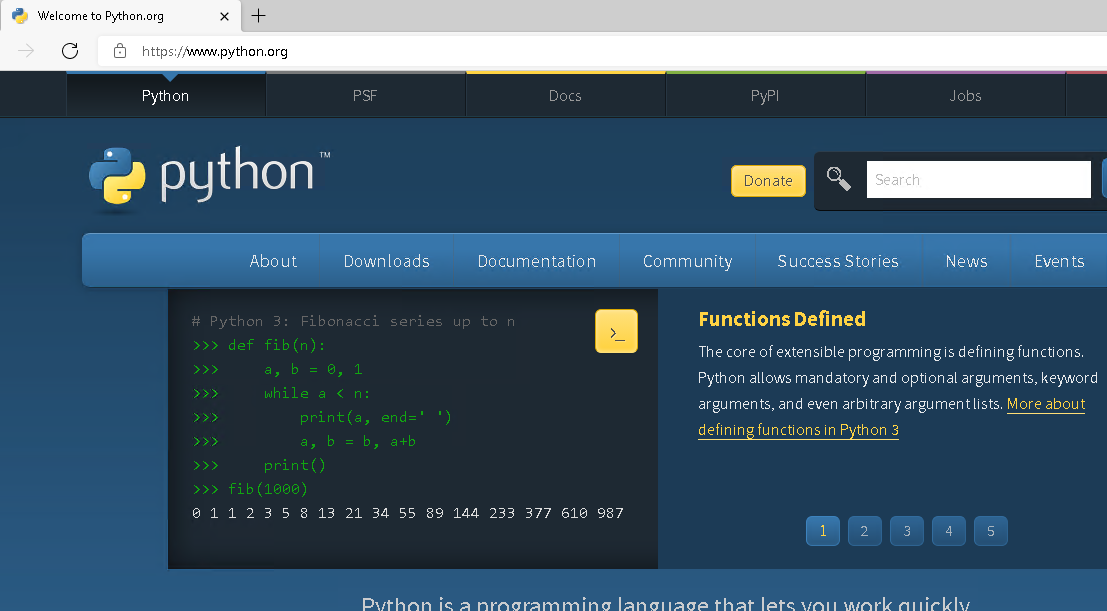This screenshot has width=1107, height=611.
Task: Open the Docs top-bar tab
Action: point(566,95)
